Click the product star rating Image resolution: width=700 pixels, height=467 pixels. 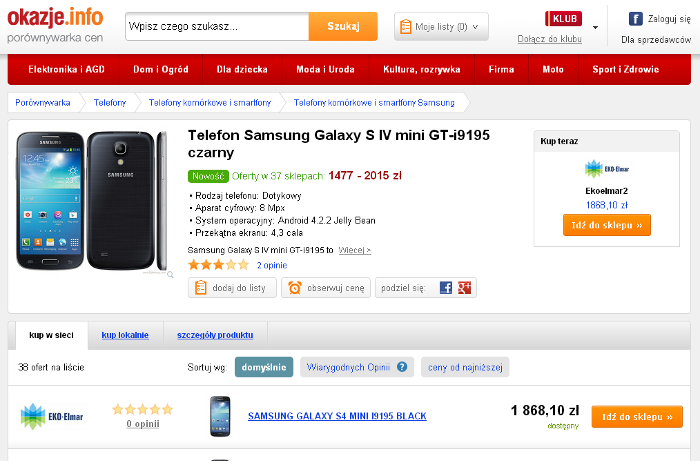click(x=218, y=265)
